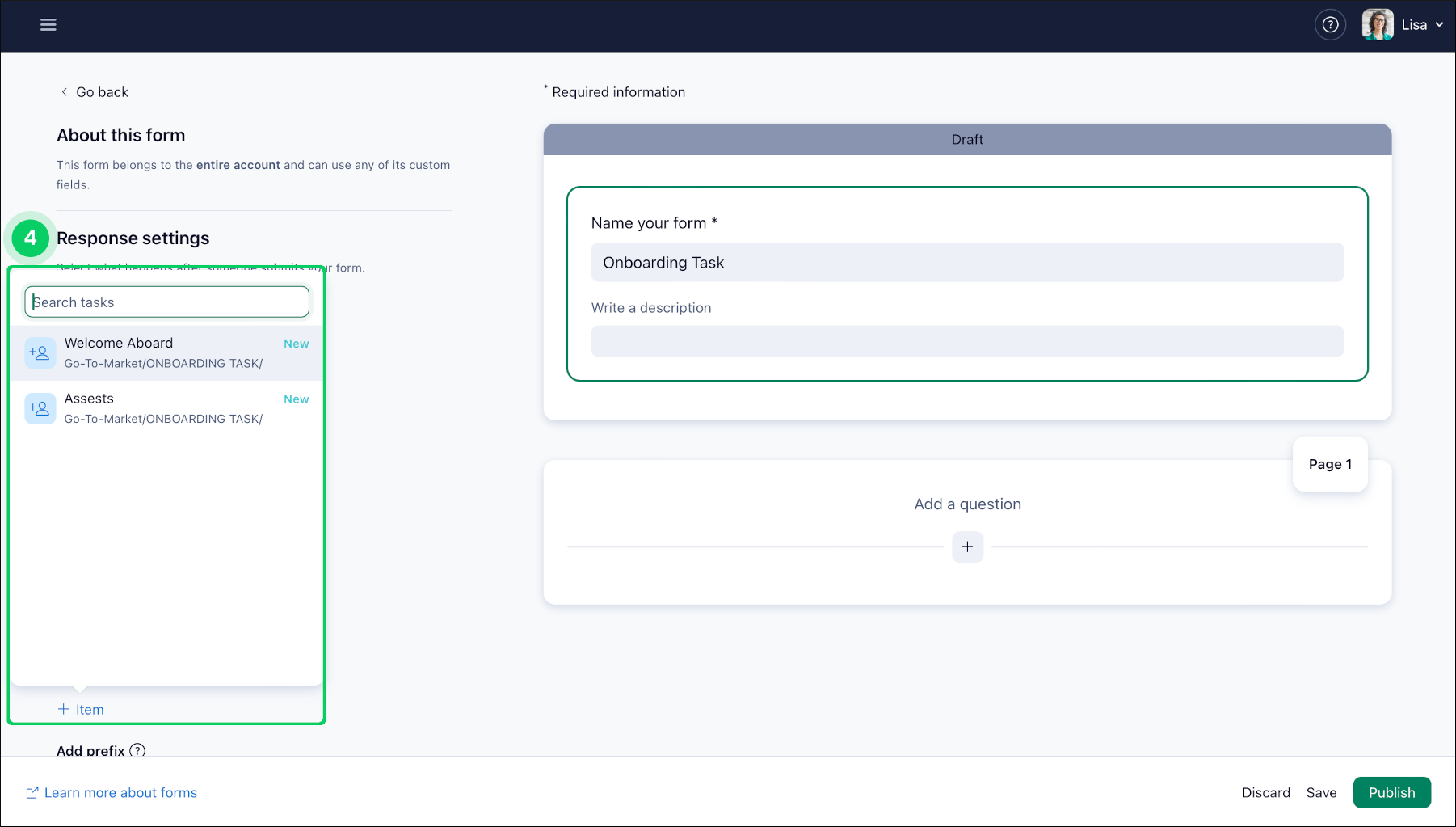Click the Search tasks input field
The height and width of the screenshot is (827, 1456).
click(166, 302)
